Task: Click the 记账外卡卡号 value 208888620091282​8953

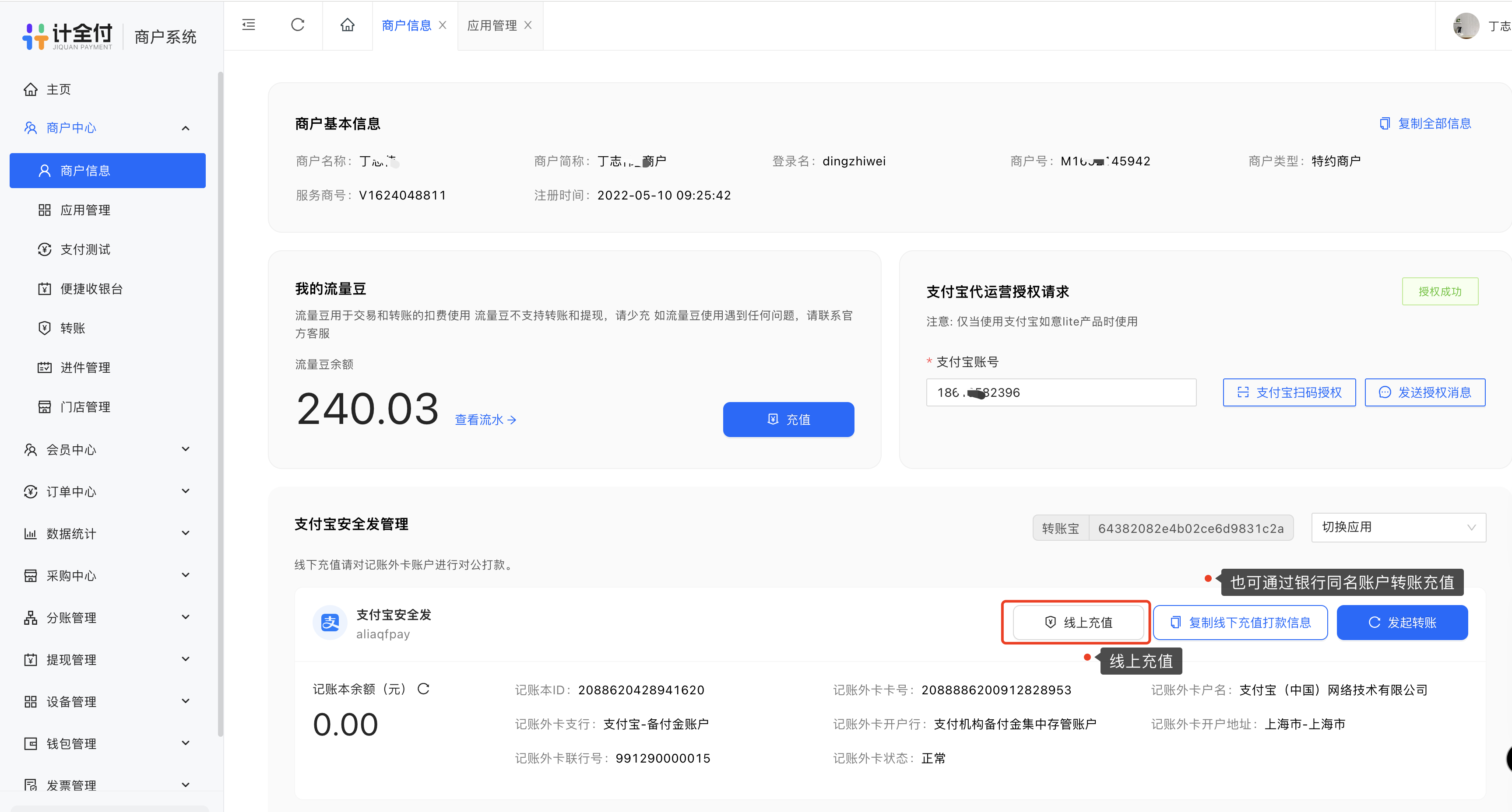Action: (x=996, y=690)
